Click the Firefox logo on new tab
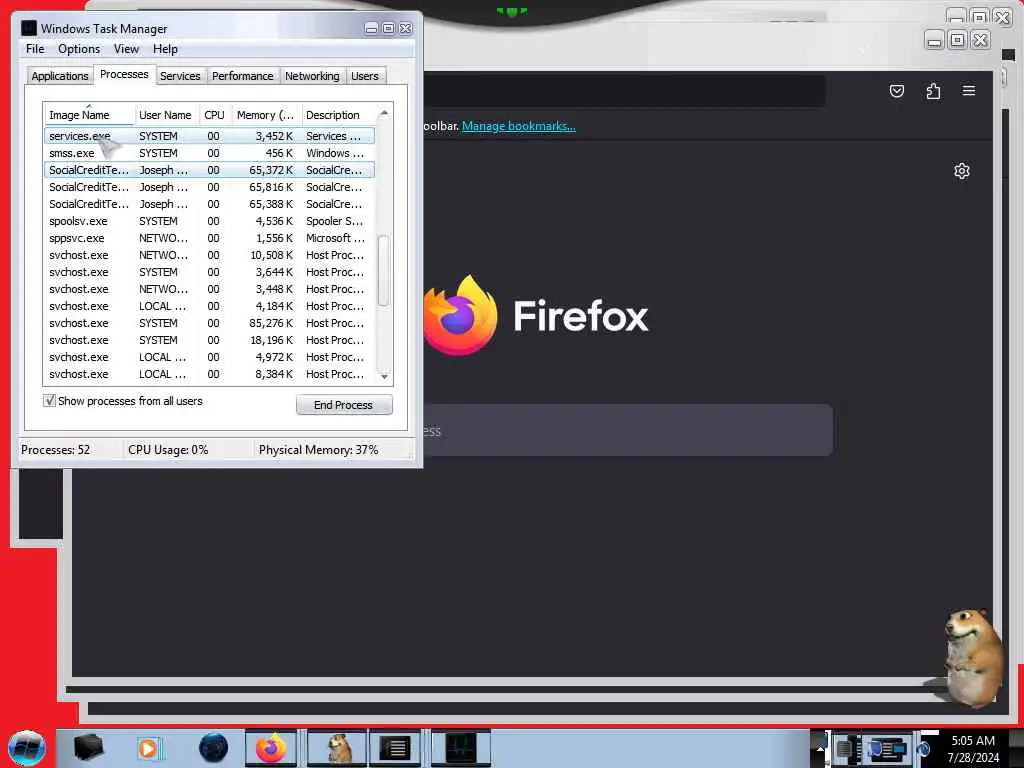The height and width of the screenshot is (768, 1024). [461, 316]
